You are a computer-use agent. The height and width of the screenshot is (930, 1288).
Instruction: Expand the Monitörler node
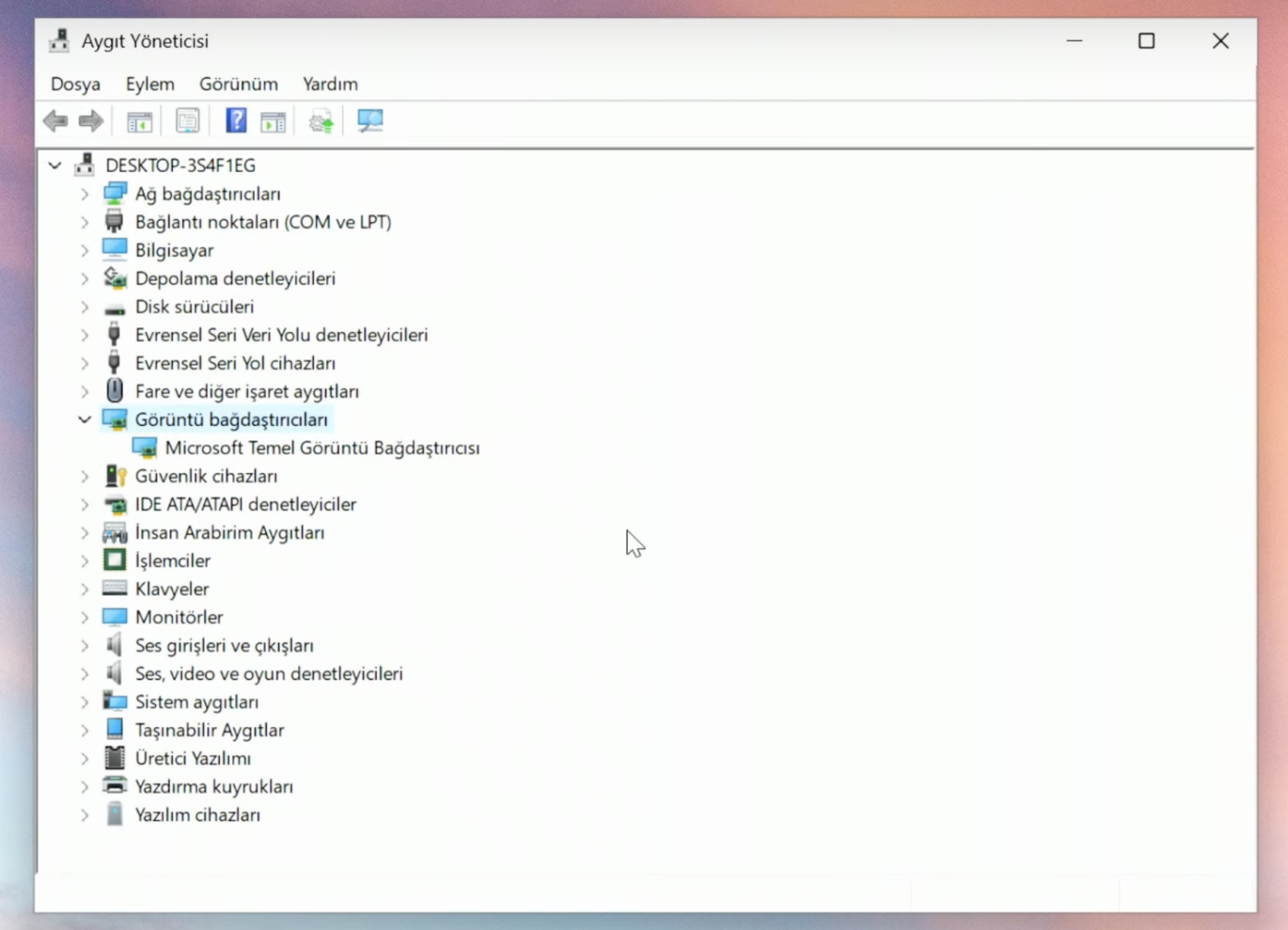(x=85, y=617)
